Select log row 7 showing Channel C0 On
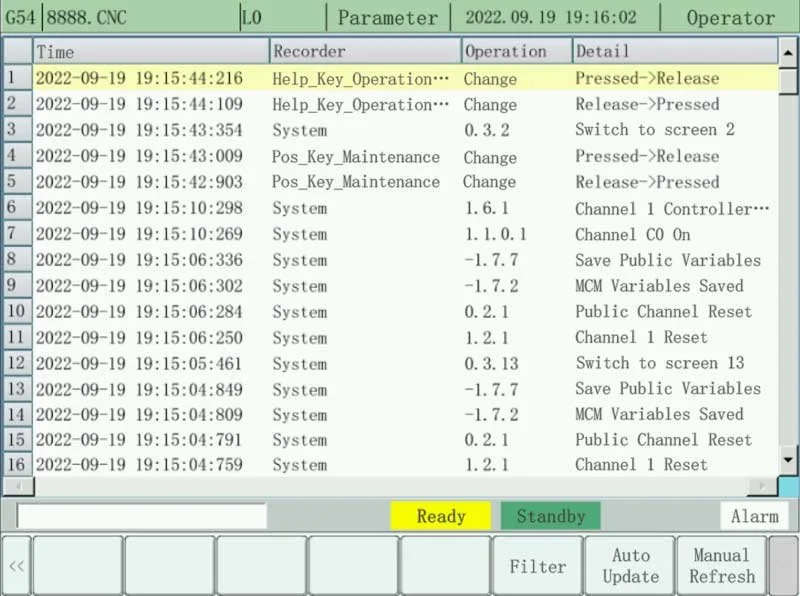800x596 pixels. pyautogui.click(x=400, y=234)
